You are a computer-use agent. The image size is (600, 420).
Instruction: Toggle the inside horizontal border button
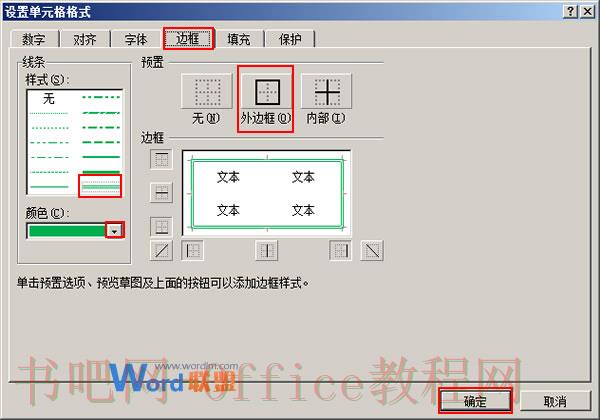tap(161, 192)
